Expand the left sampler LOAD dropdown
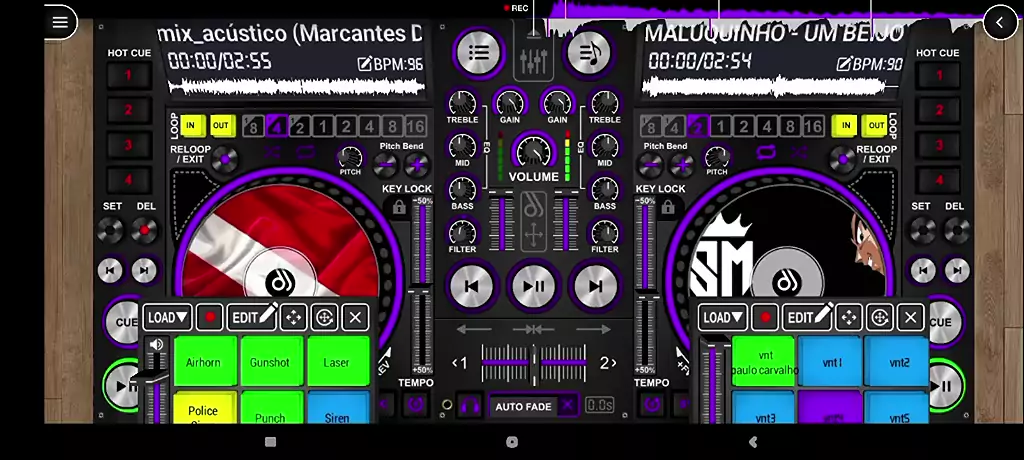1024x460 pixels. (167, 318)
